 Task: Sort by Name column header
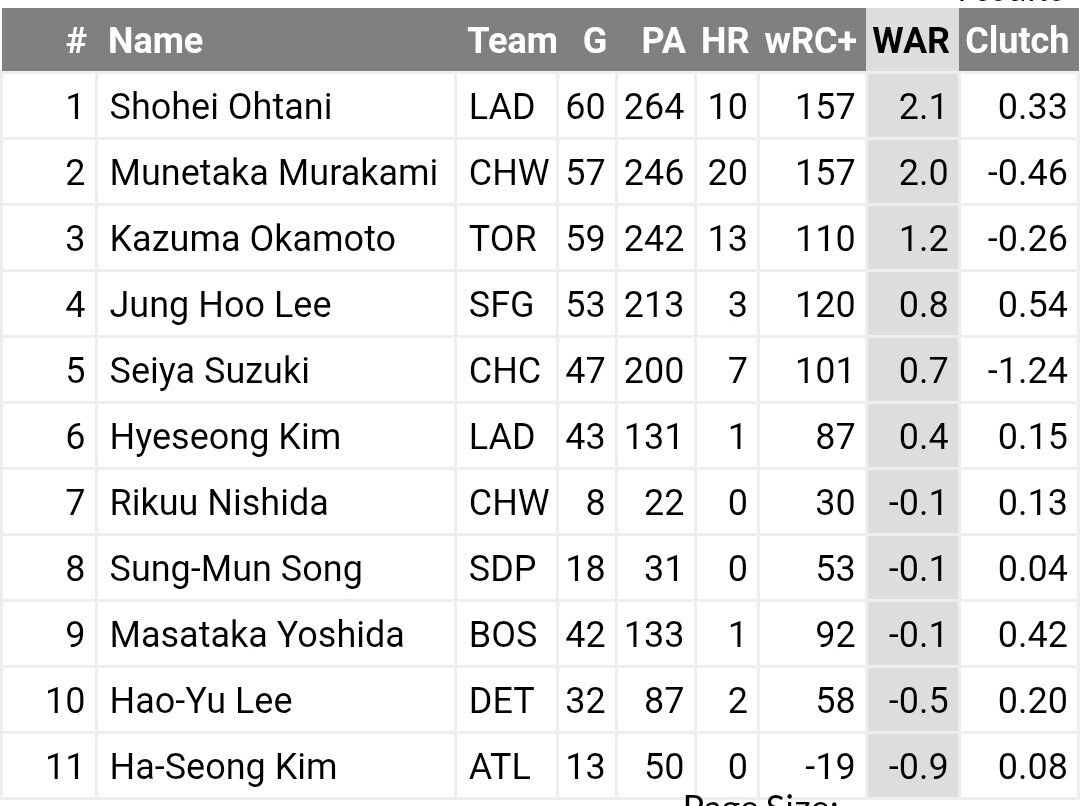[x=156, y=40]
